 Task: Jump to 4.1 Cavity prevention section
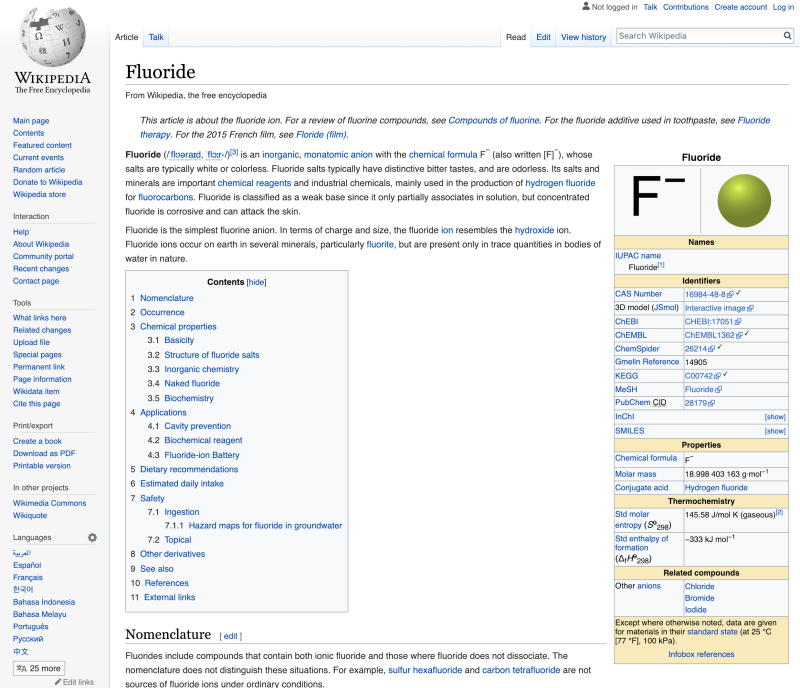coord(197,426)
